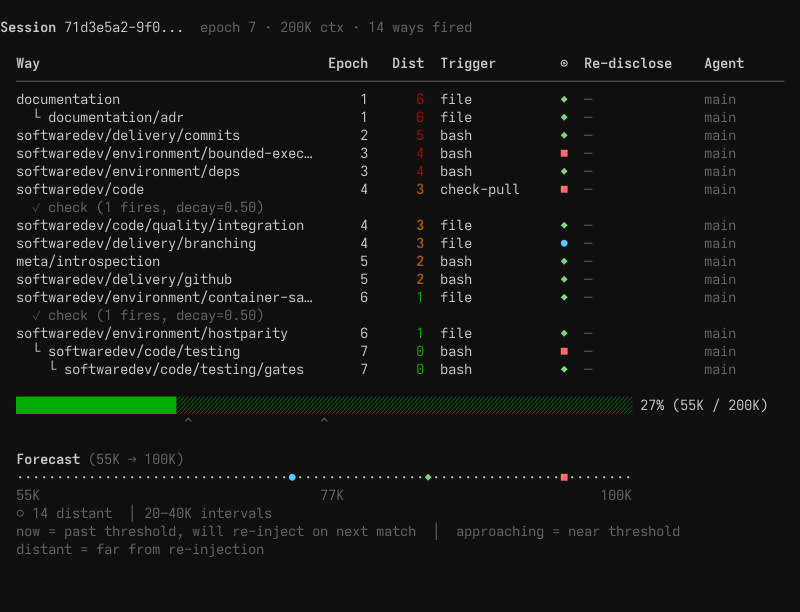Click green diamond in meta/introspection row

click(x=564, y=261)
